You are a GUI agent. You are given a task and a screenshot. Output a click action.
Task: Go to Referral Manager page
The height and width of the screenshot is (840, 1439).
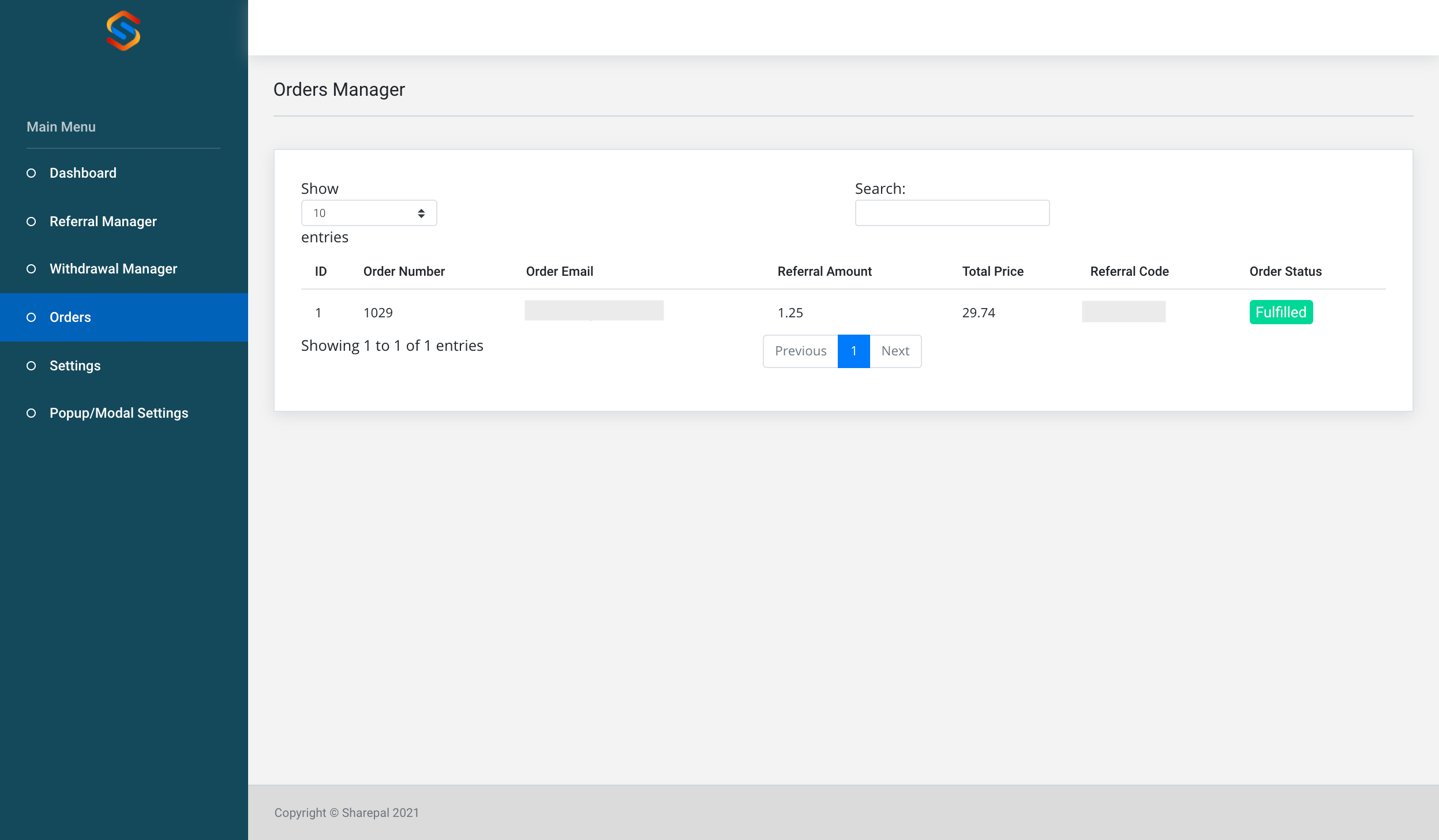point(103,222)
